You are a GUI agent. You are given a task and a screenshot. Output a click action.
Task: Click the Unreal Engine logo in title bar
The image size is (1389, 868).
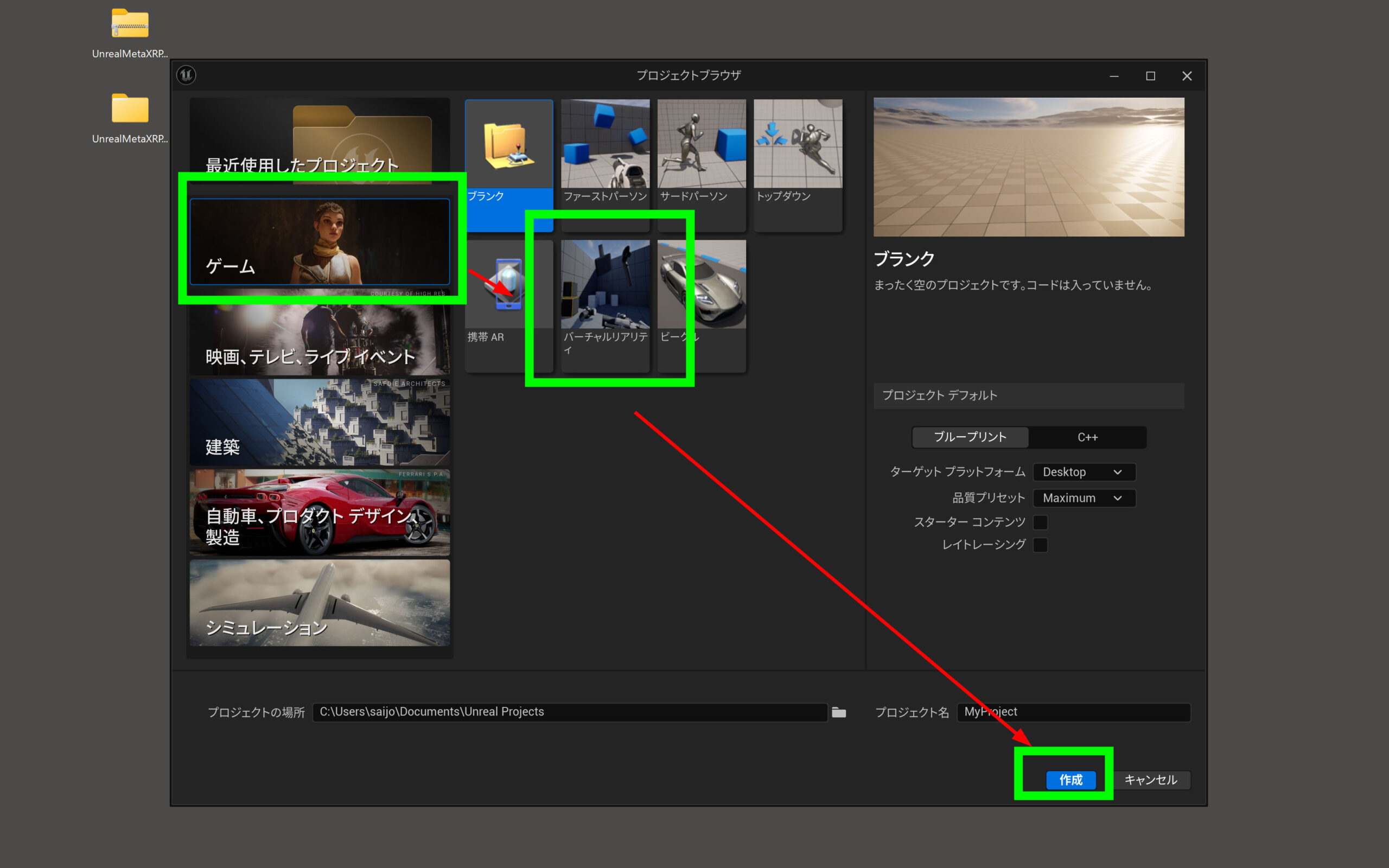186,75
